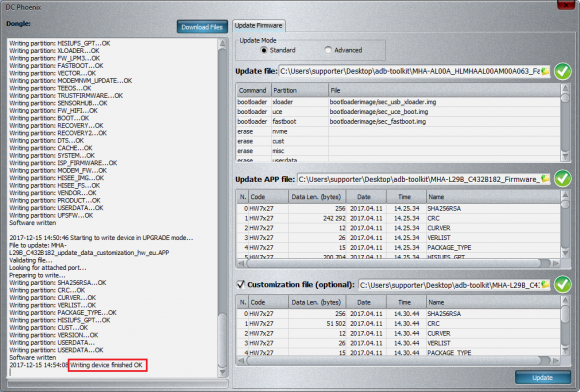Select the erase misc row
The height and width of the screenshot is (392, 580).
(x=398, y=151)
